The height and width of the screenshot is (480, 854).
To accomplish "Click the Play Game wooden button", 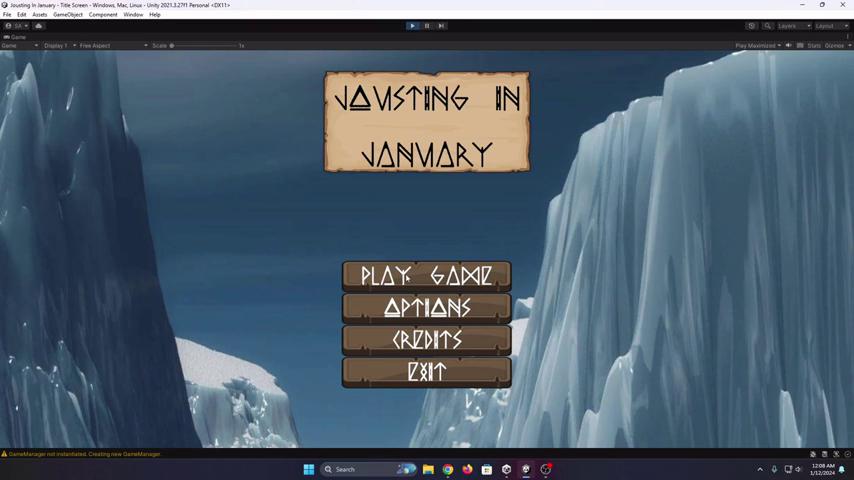I will pos(426,276).
